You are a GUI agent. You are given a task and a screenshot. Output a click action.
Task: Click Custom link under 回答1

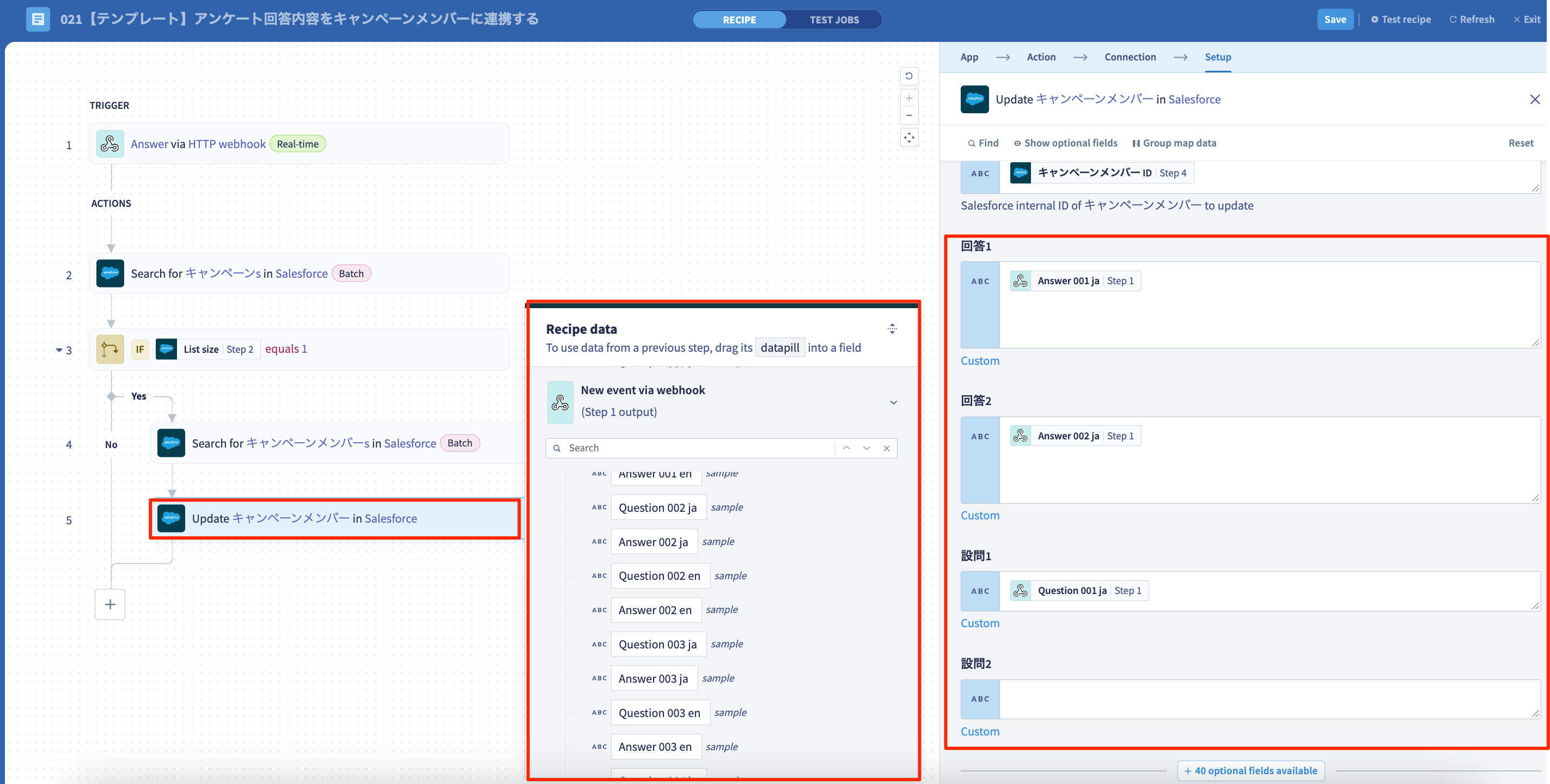click(980, 360)
